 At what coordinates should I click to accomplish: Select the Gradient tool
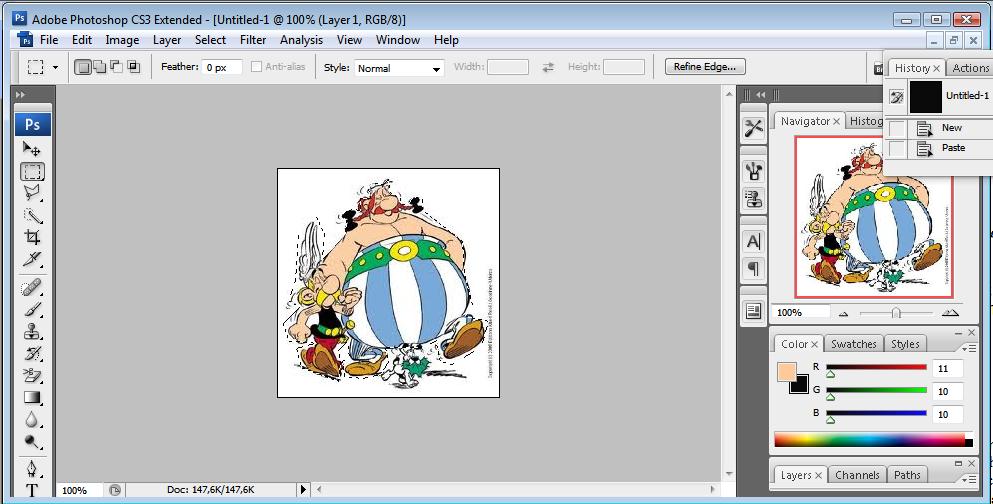[x=32, y=398]
